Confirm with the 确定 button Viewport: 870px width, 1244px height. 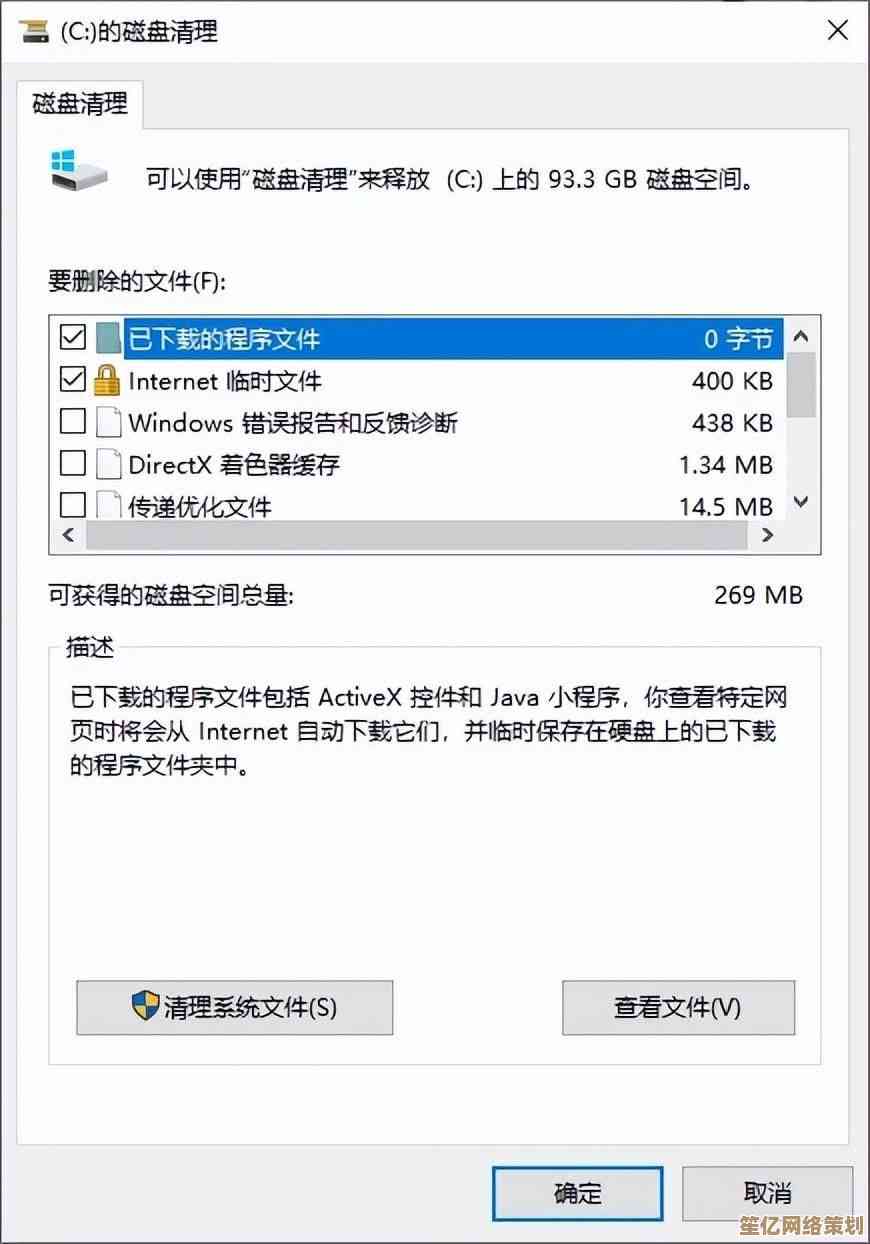coord(578,1193)
